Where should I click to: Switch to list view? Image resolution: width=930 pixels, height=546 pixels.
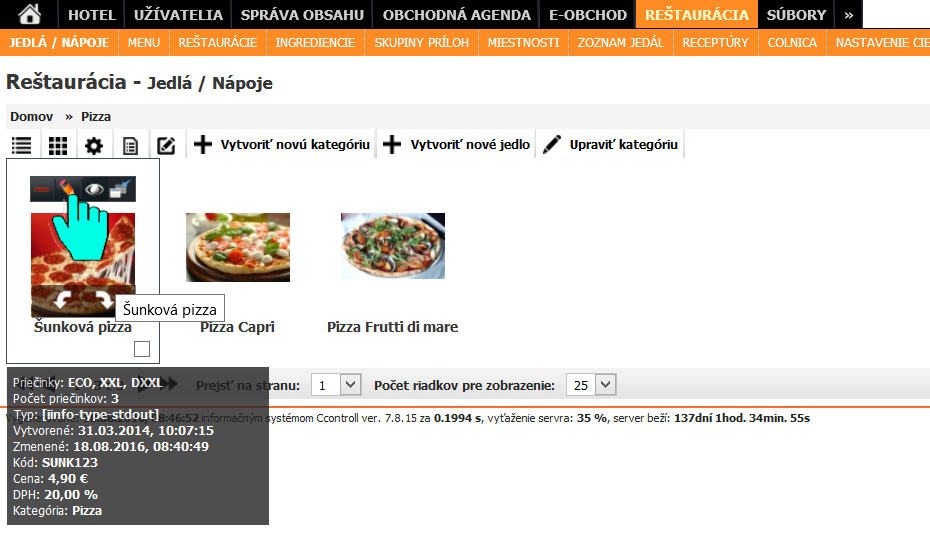[x=21, y=146]
